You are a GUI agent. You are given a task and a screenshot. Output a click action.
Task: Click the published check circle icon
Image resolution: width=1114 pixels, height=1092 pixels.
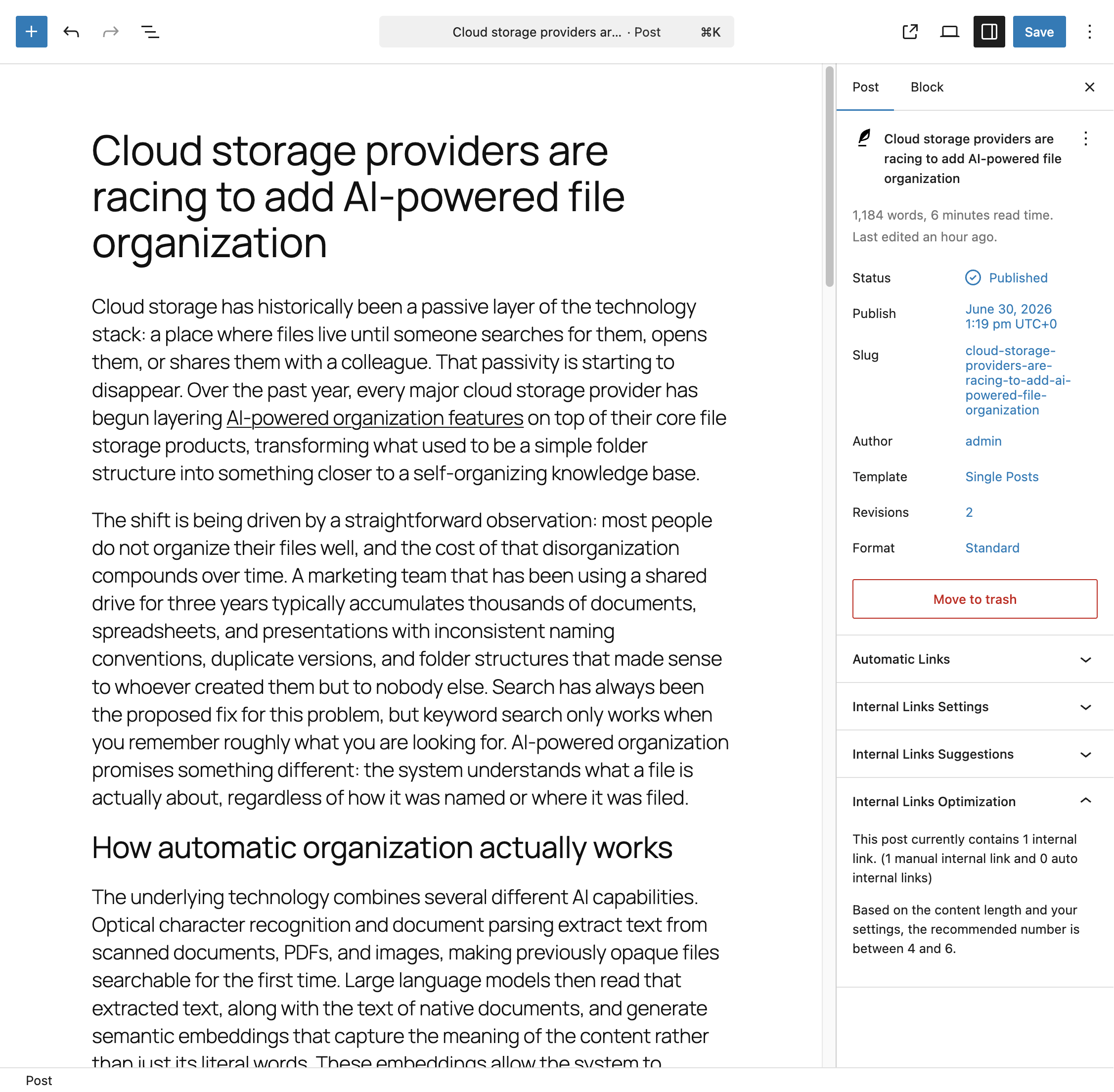pos(973,278)
